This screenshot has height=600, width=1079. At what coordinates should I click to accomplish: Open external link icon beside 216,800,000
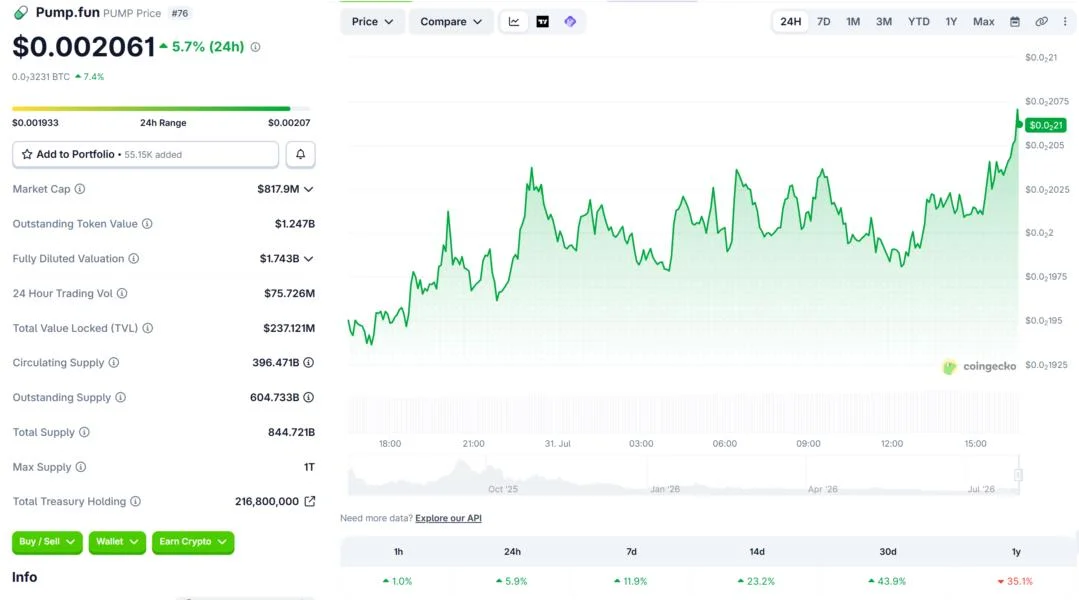(310, 502)
